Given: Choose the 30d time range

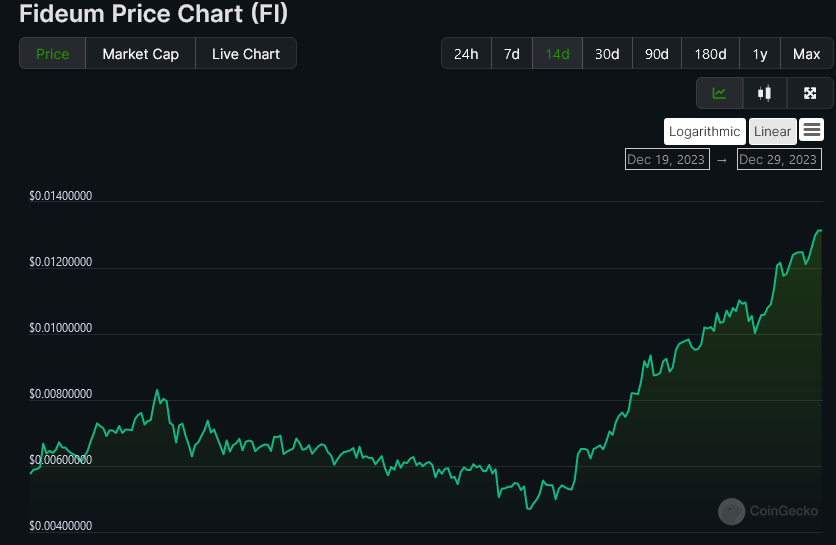Looking at the screenshot, I should point(607,54).
